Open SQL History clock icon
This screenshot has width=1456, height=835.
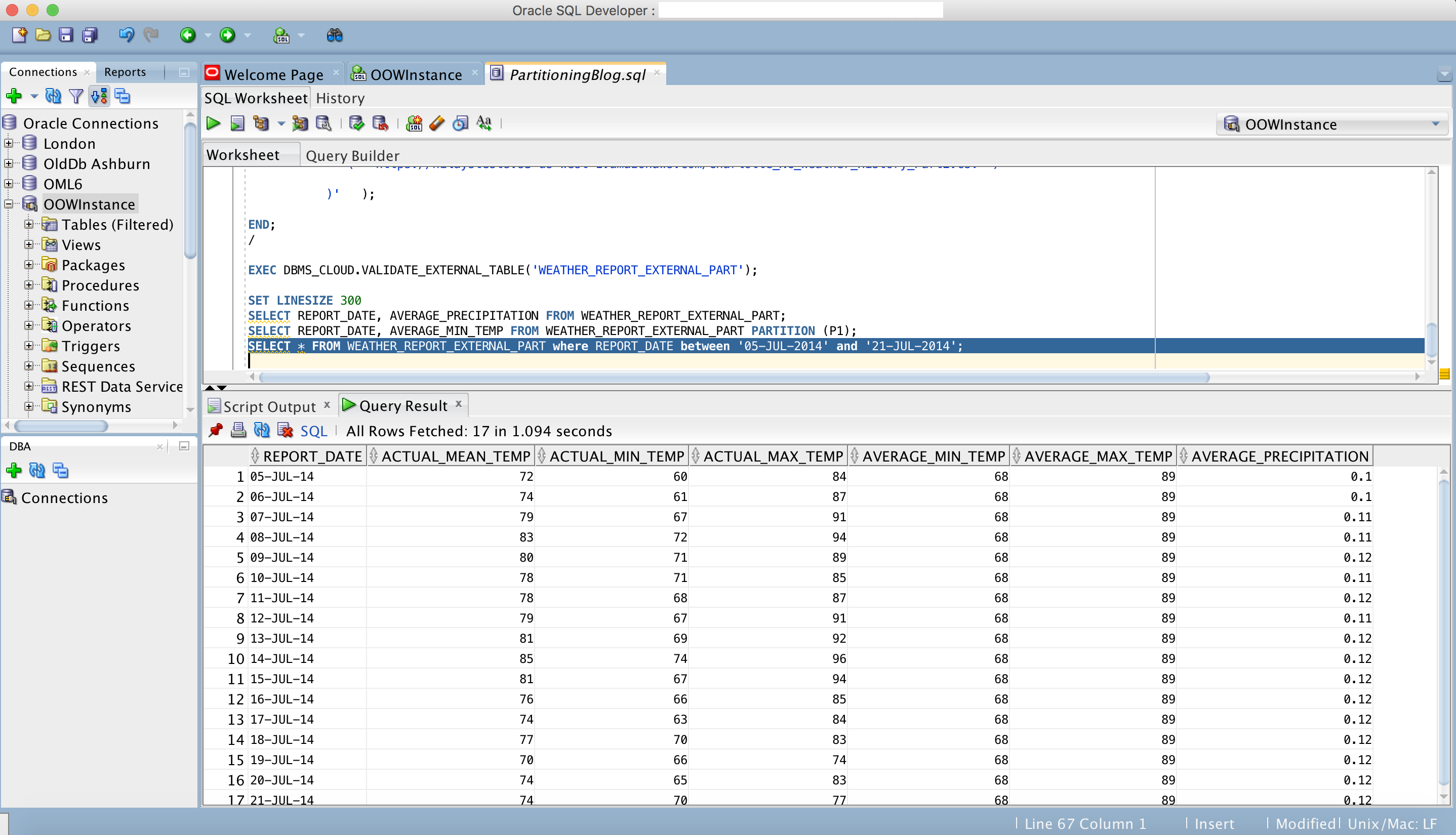(x=460, y=123)
